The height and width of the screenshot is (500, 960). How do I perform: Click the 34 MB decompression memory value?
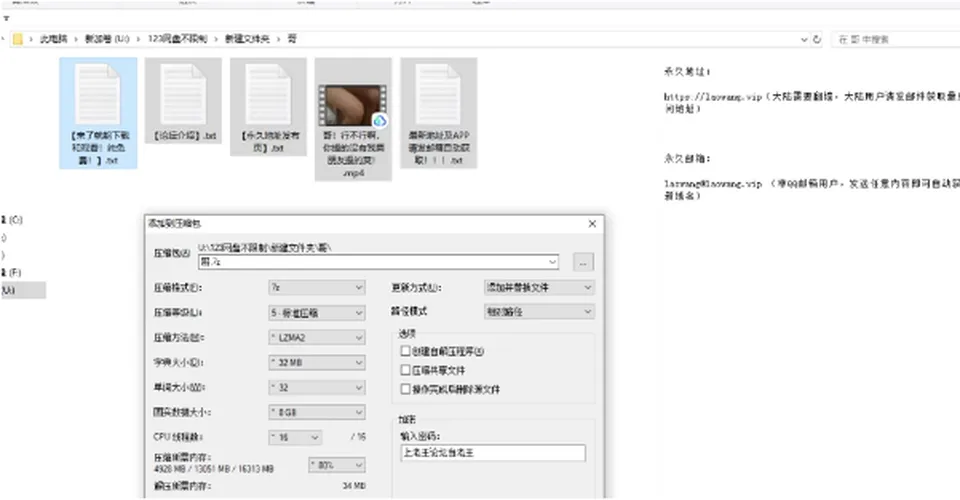coord(354,486)
